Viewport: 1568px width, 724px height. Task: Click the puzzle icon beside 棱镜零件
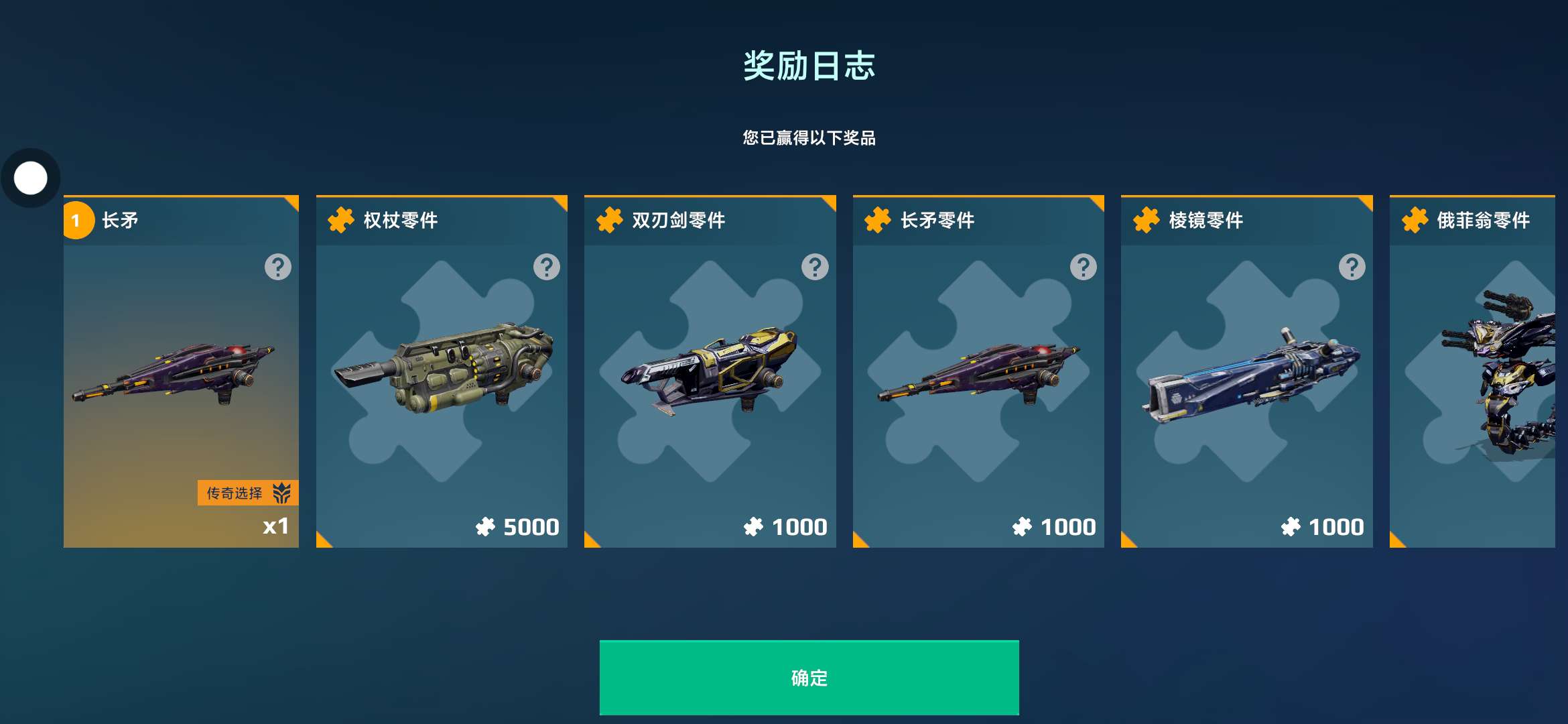[x=1147, y=220]
